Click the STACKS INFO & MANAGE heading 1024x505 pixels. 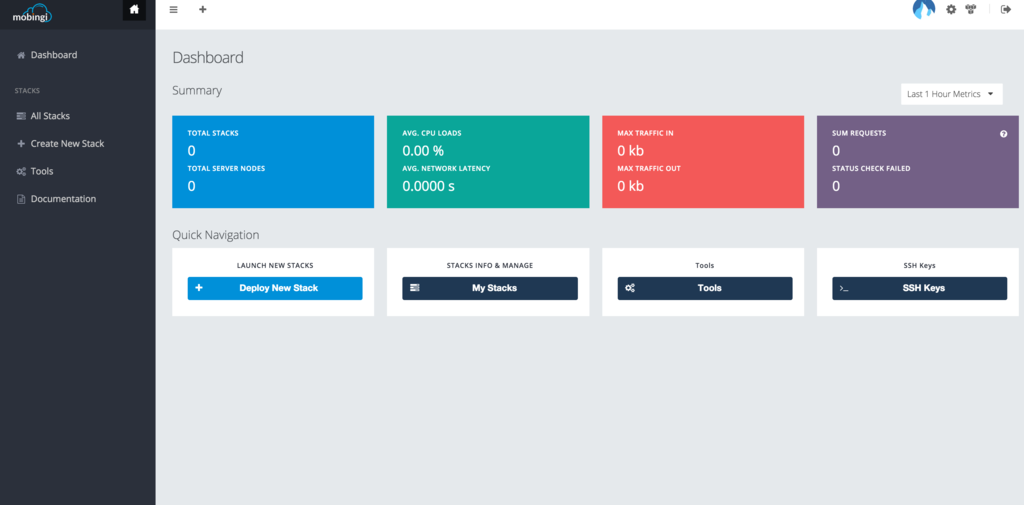pos(490,266)
